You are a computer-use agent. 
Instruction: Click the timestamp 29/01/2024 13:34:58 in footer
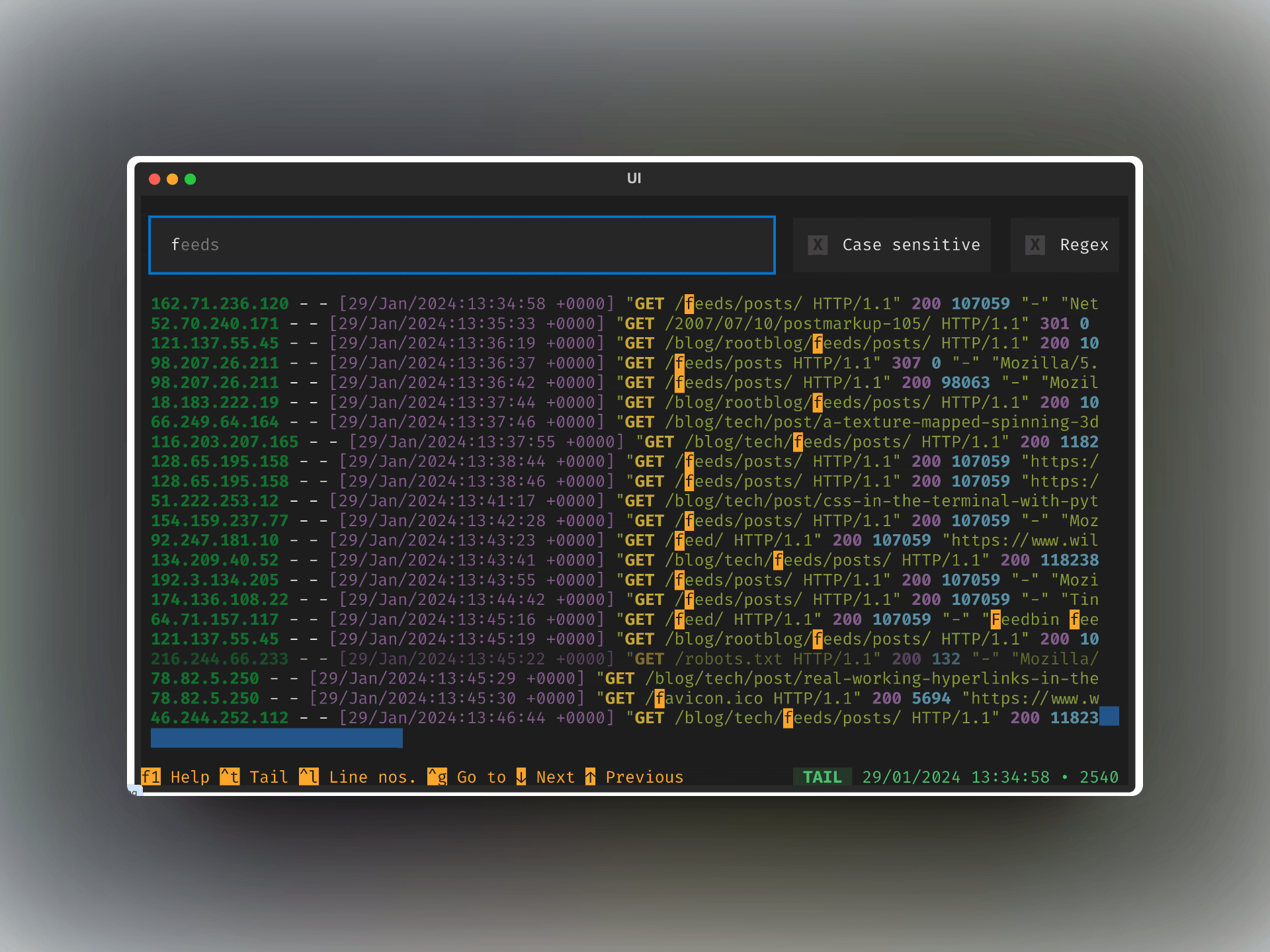point(955,777)
